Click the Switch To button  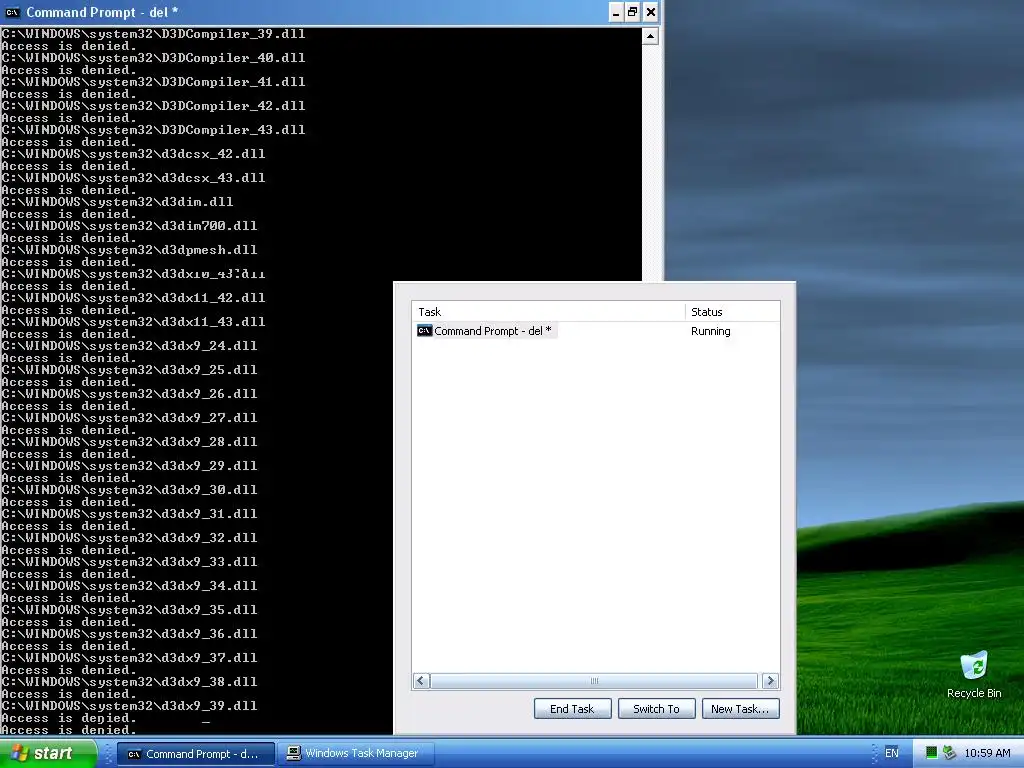(656, 709)
